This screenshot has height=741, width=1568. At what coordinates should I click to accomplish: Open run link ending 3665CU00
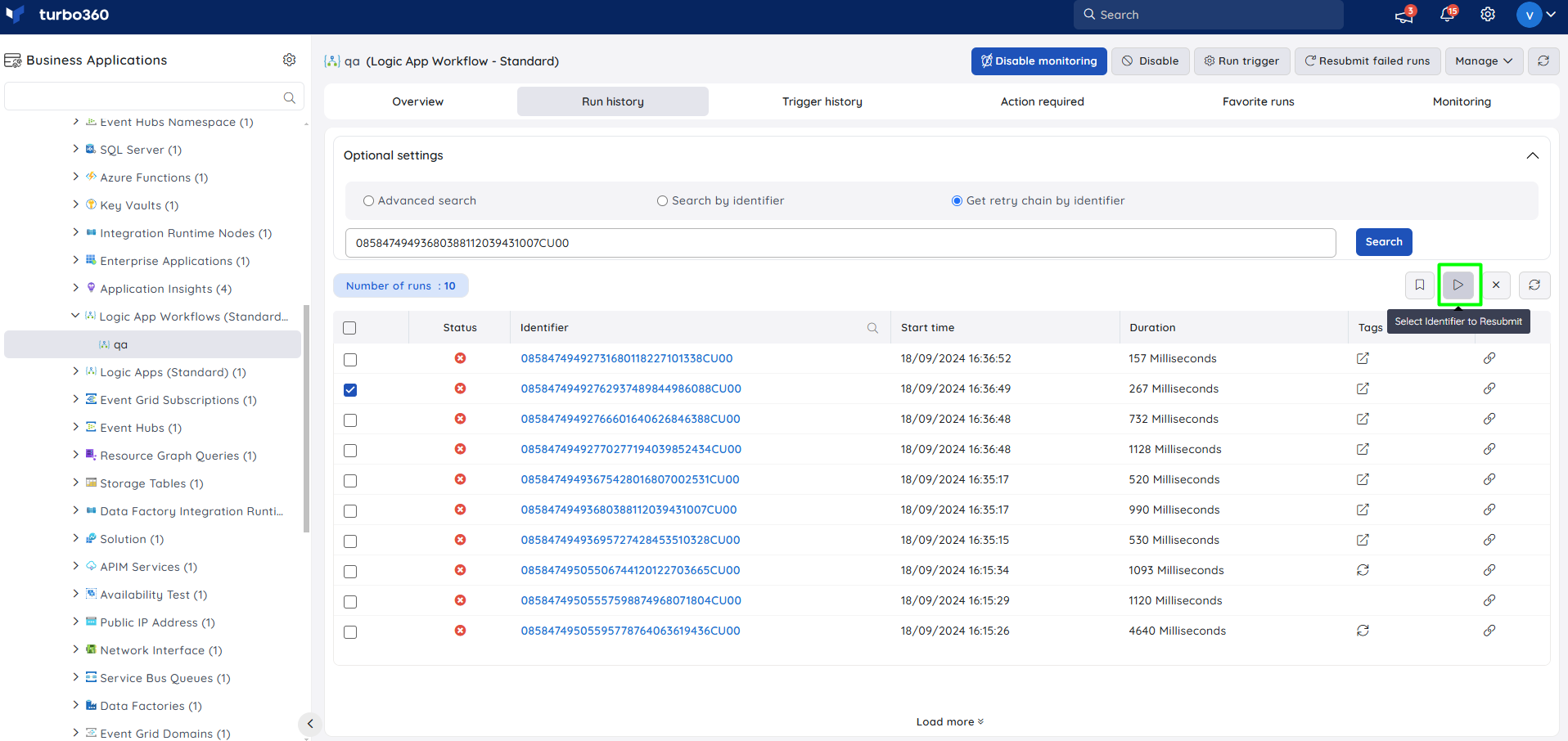pos(630,570)
